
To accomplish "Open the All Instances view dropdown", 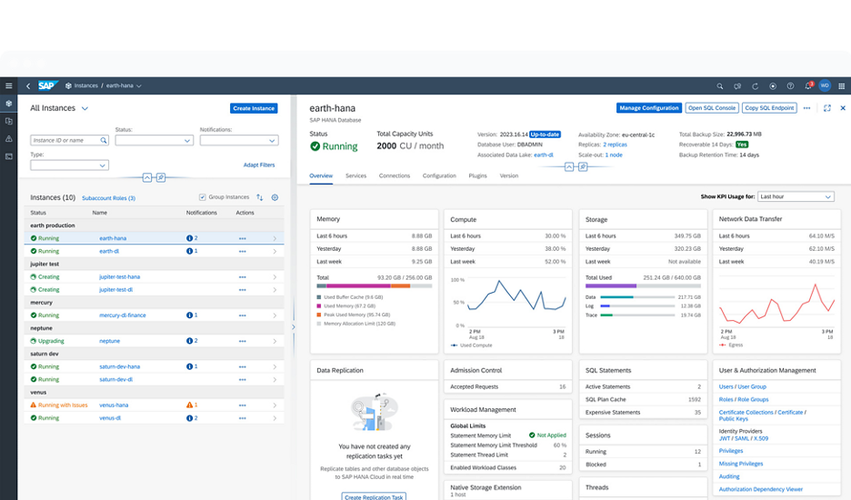I will click(85, 109).
